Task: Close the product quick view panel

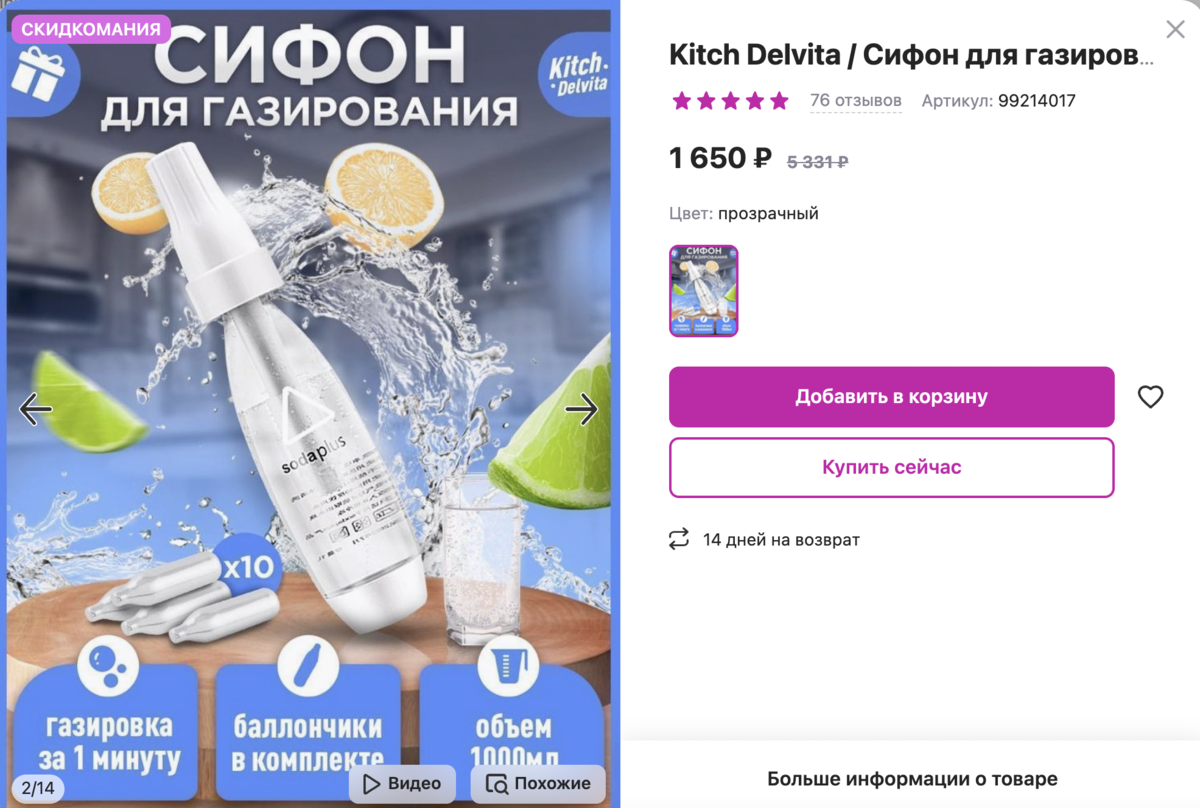Action: [x=1175, y=29]
